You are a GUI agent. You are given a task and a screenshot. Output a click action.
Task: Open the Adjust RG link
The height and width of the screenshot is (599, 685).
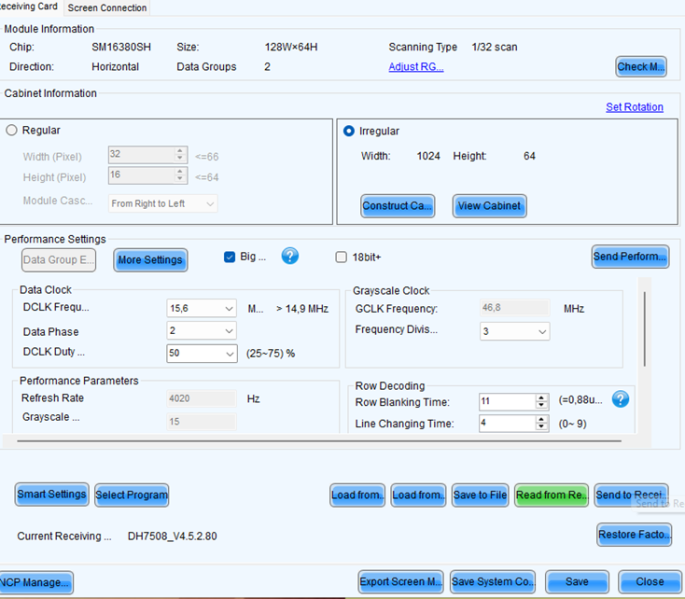[416, 67]
